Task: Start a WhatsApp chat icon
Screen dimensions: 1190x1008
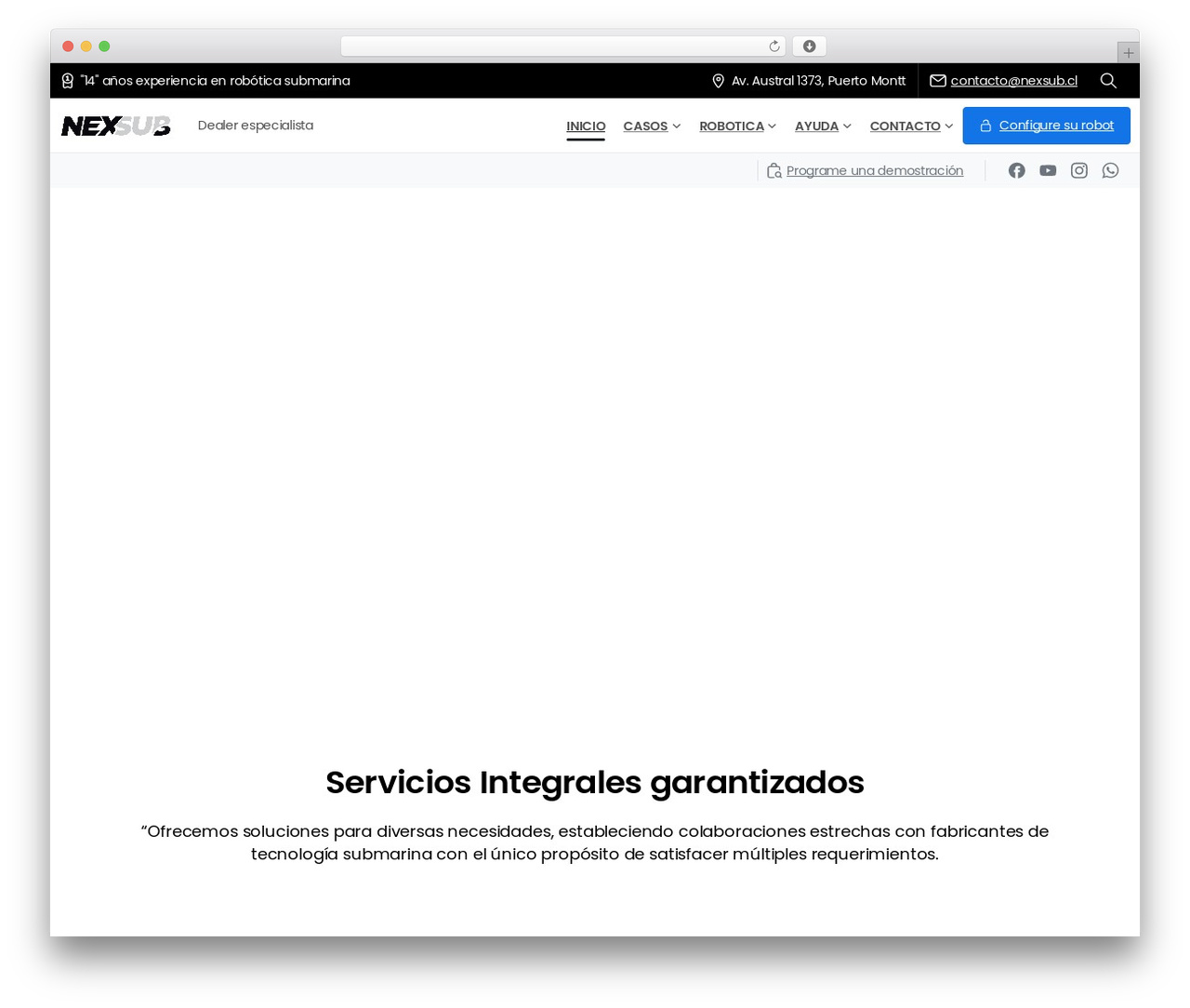Action: (x=1110, y=170)
